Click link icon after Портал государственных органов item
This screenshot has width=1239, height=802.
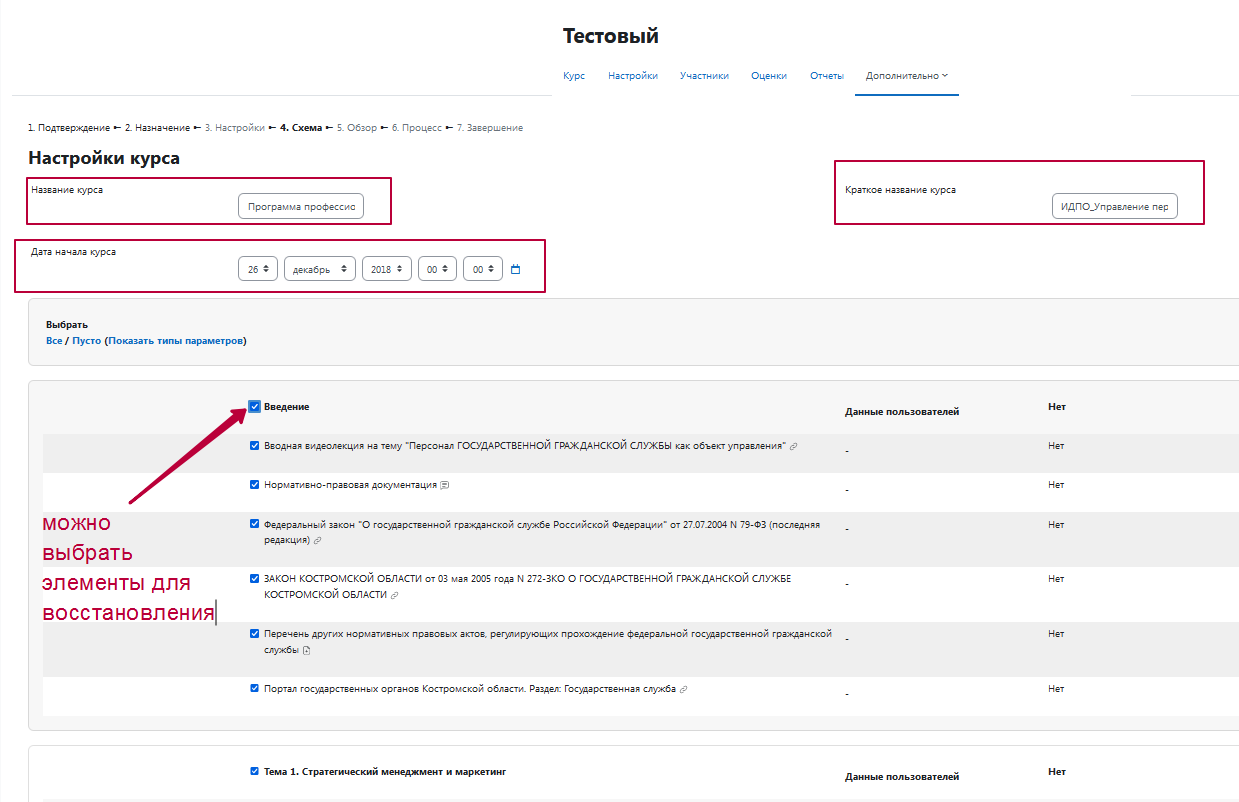(683, 689)
